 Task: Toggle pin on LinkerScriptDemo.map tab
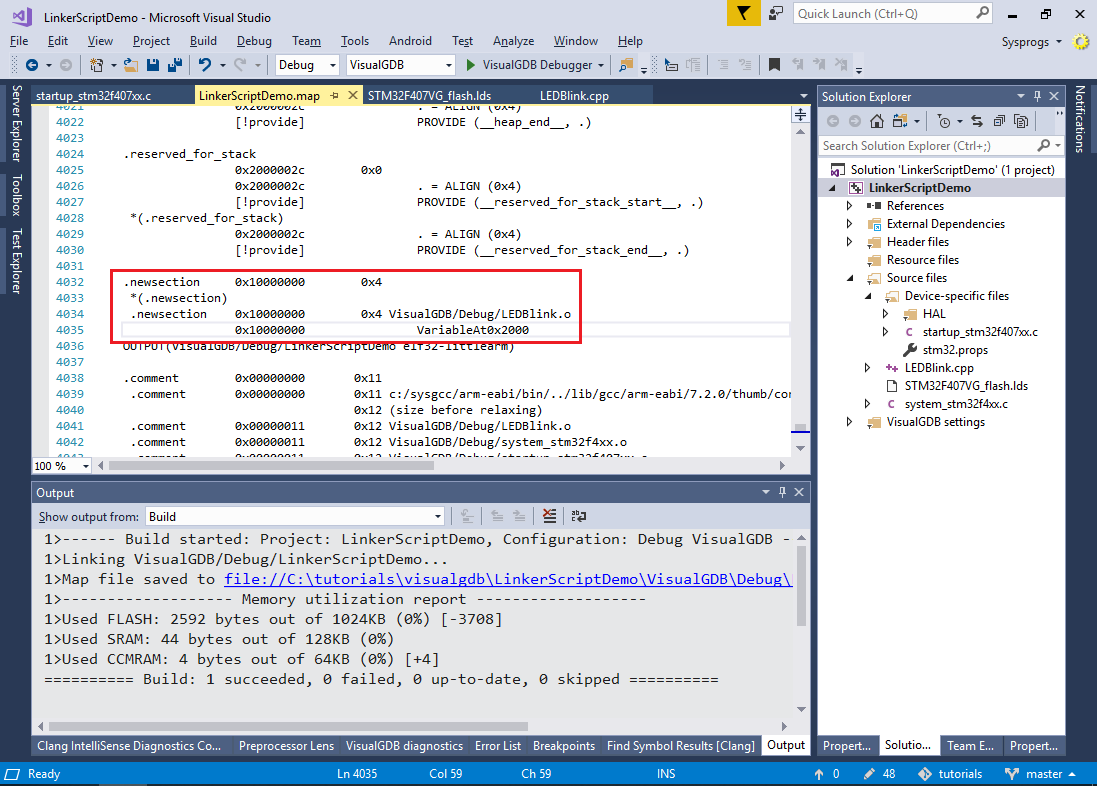point(335,96)
